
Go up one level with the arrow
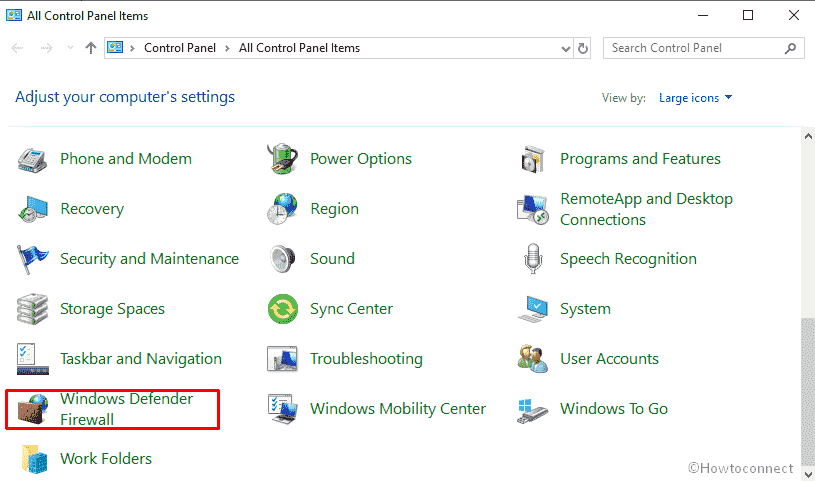pos(91,48)
